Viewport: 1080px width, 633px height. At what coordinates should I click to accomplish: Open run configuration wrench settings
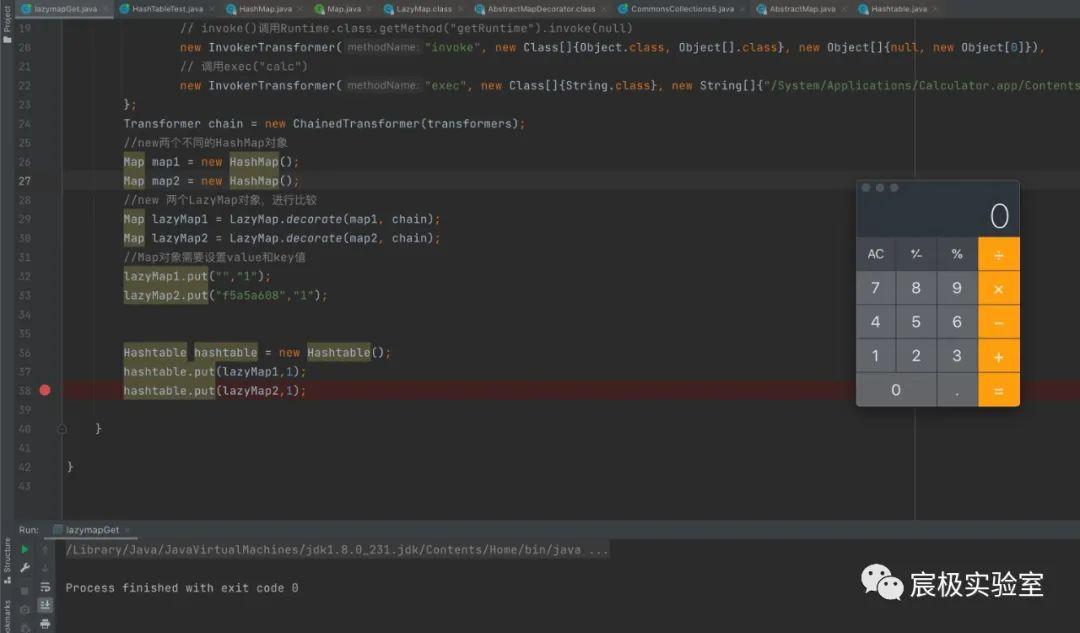(25, 568)
